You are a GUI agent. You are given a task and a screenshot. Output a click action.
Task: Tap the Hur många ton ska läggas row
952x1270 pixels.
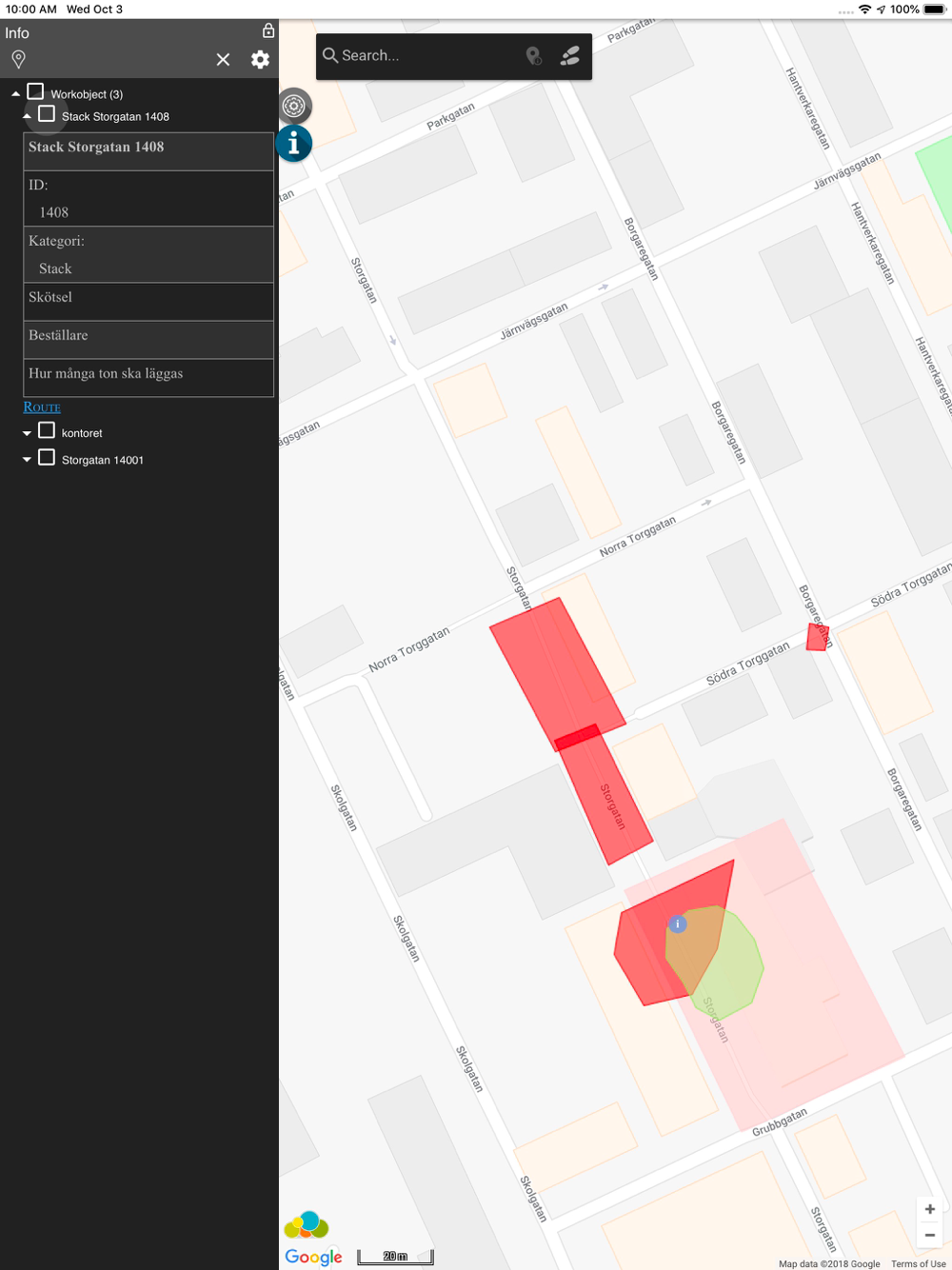(x=149, y=378)
